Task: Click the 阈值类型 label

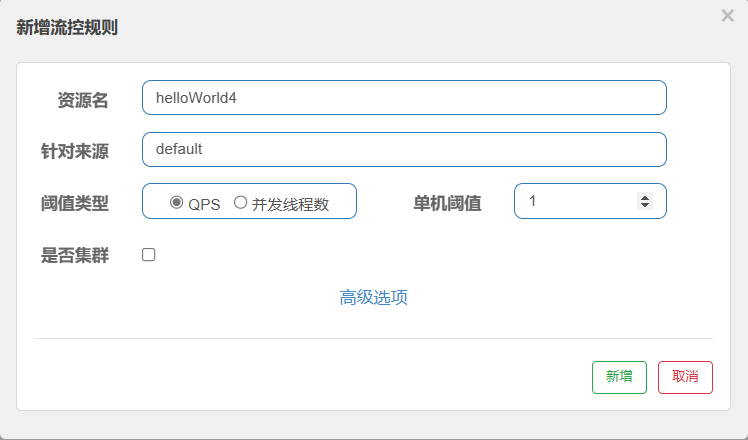Action: point(75,203)
